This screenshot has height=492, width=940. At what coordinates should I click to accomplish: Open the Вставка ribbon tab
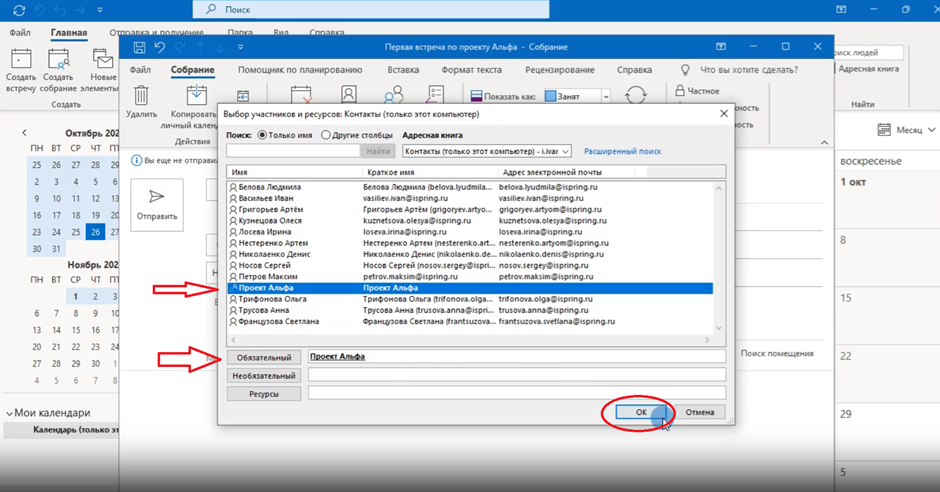tap(403, 70)
